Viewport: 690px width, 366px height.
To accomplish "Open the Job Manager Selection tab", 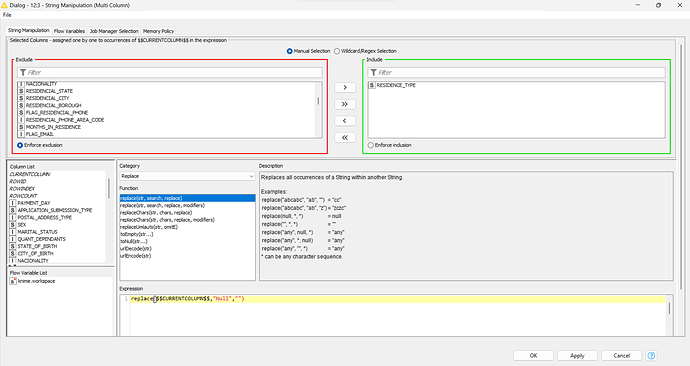I will (114, 31).
